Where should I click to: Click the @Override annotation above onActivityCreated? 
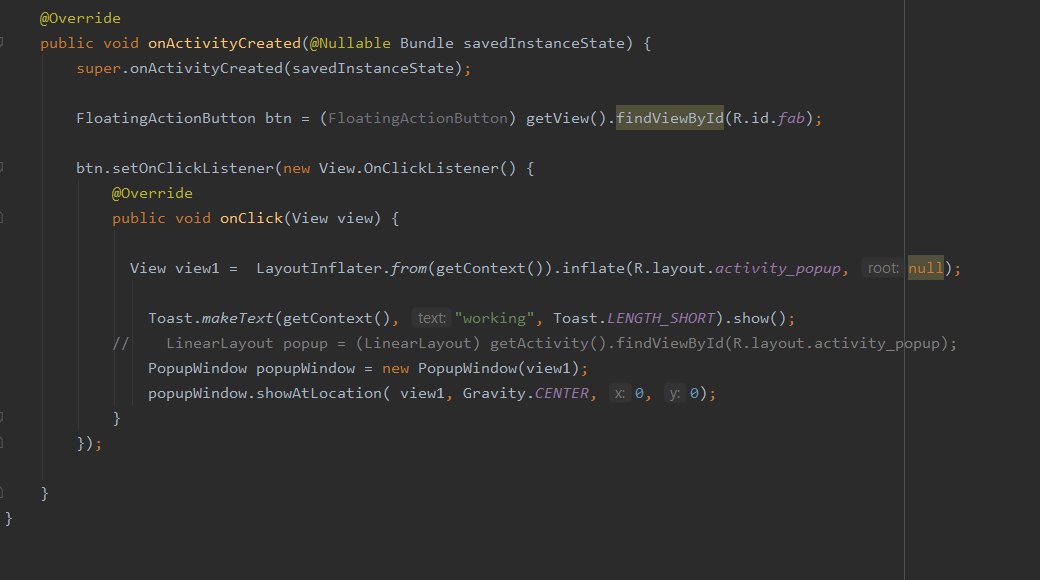click(x=80, y=19)
